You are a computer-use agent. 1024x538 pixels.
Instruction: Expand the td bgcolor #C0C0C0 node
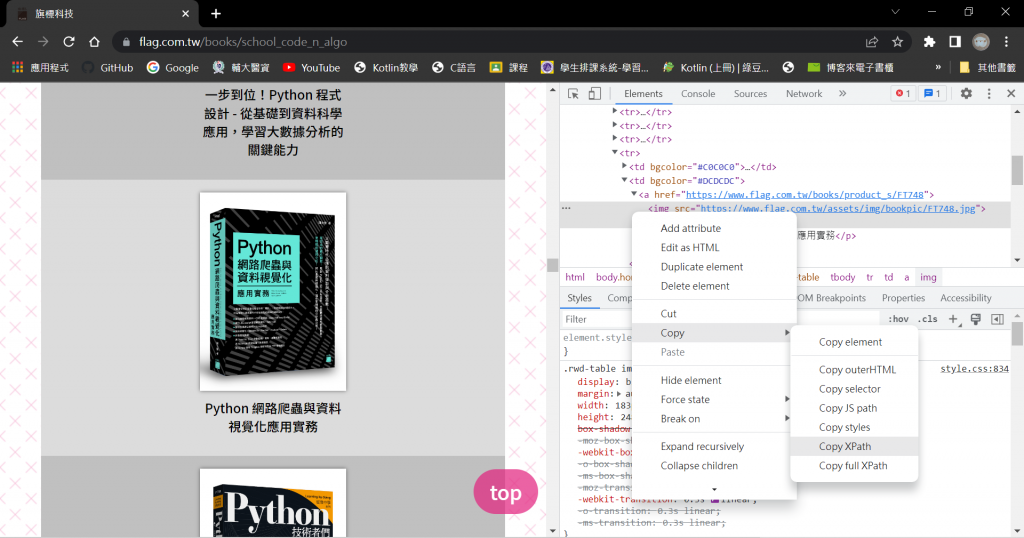click(x=624, y=166)
